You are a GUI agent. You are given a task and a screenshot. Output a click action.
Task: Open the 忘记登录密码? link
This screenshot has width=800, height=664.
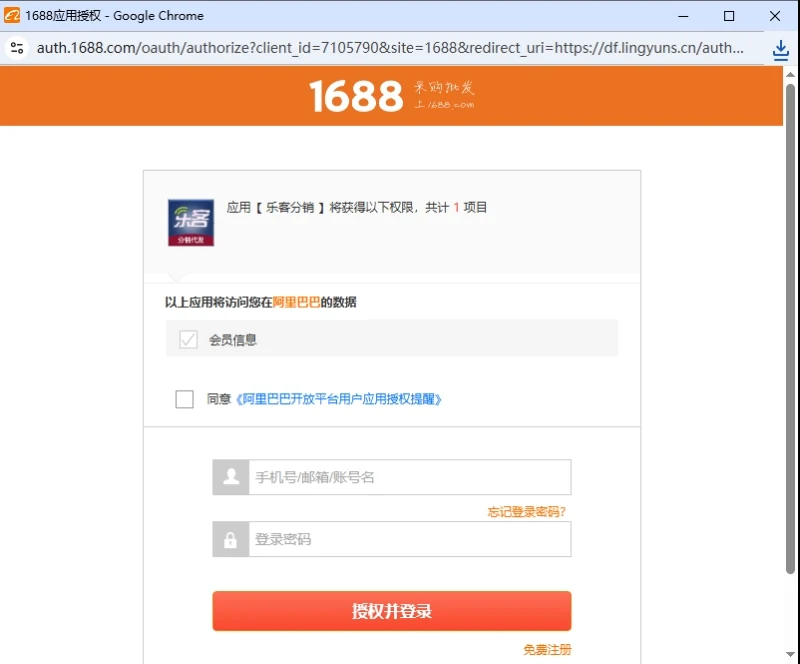[527, 511]
